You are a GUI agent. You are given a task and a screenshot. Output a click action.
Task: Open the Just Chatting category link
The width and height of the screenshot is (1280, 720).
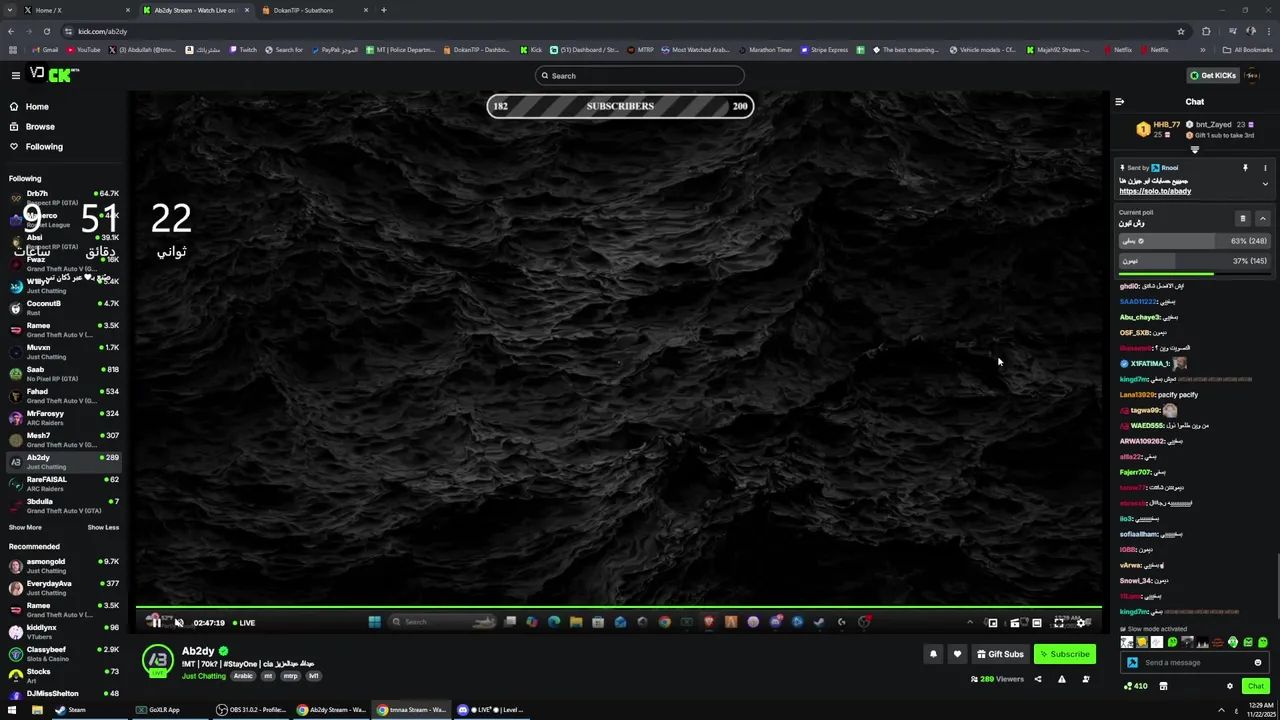click(204, 676)
